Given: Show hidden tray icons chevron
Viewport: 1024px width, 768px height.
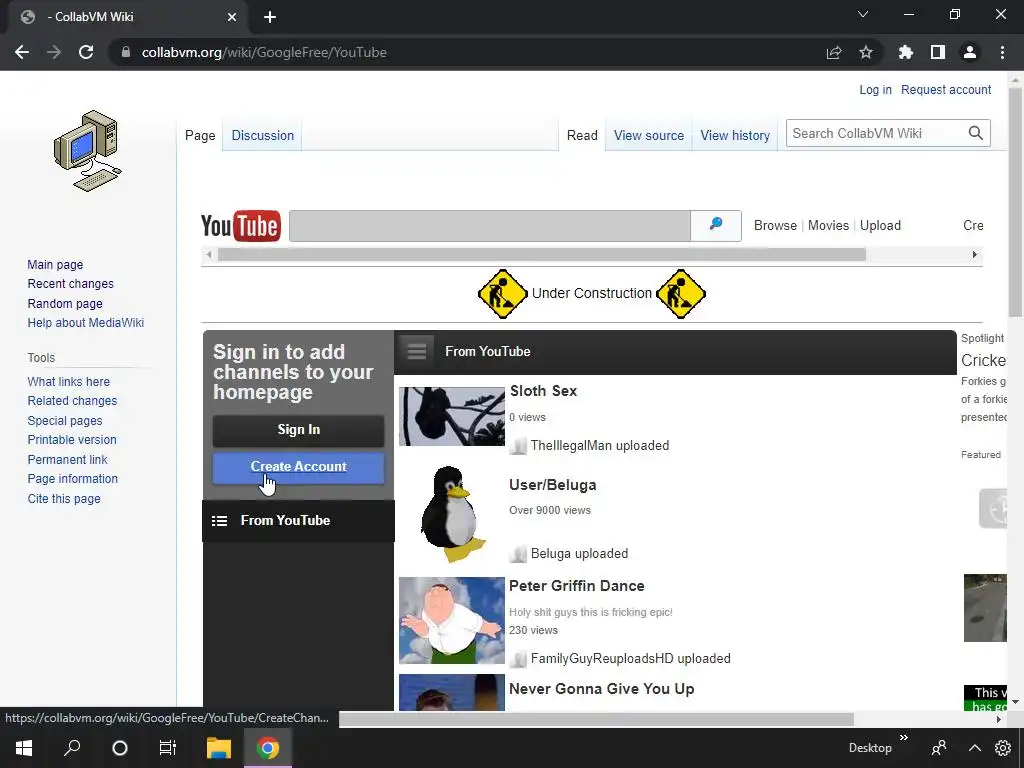Looking at the screenshot, I should coord(974,748).
